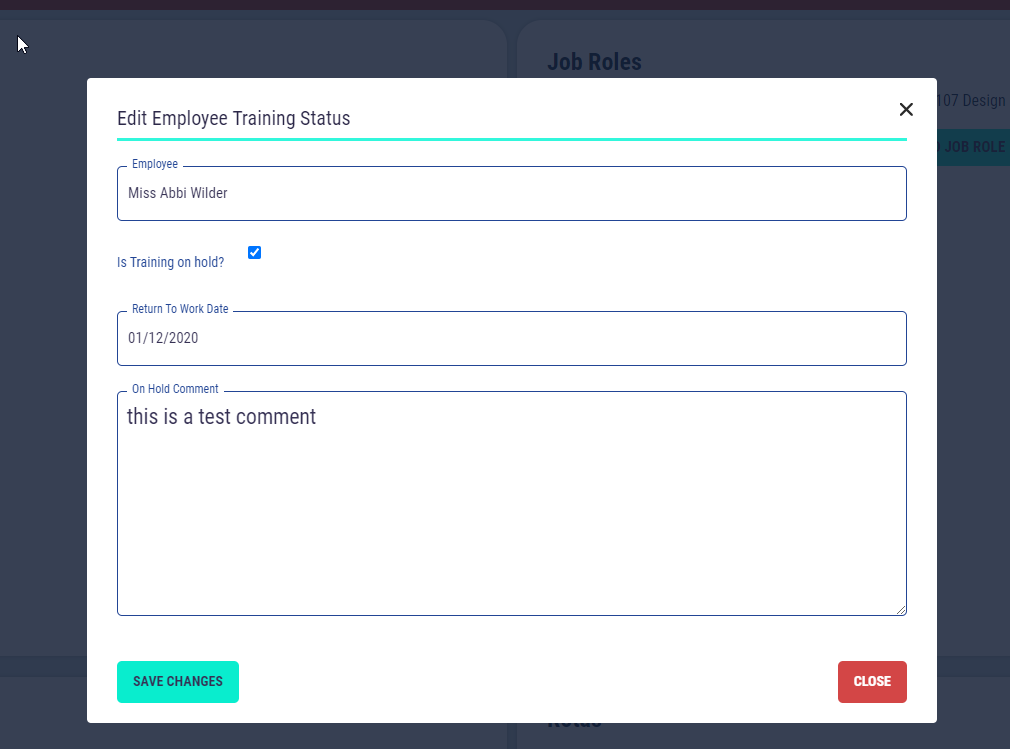Uncheck the Is Training on hold checkbox
Image resolution: width=1010 pixels, height=749 pixels.
pos(254,253)
